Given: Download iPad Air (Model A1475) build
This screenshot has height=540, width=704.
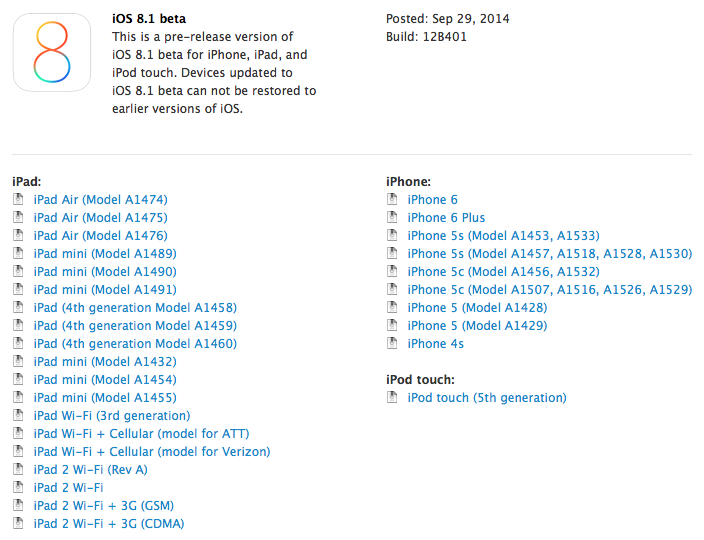Looking at the screenshot, I should pyautogui.click(x=100, y=218).
